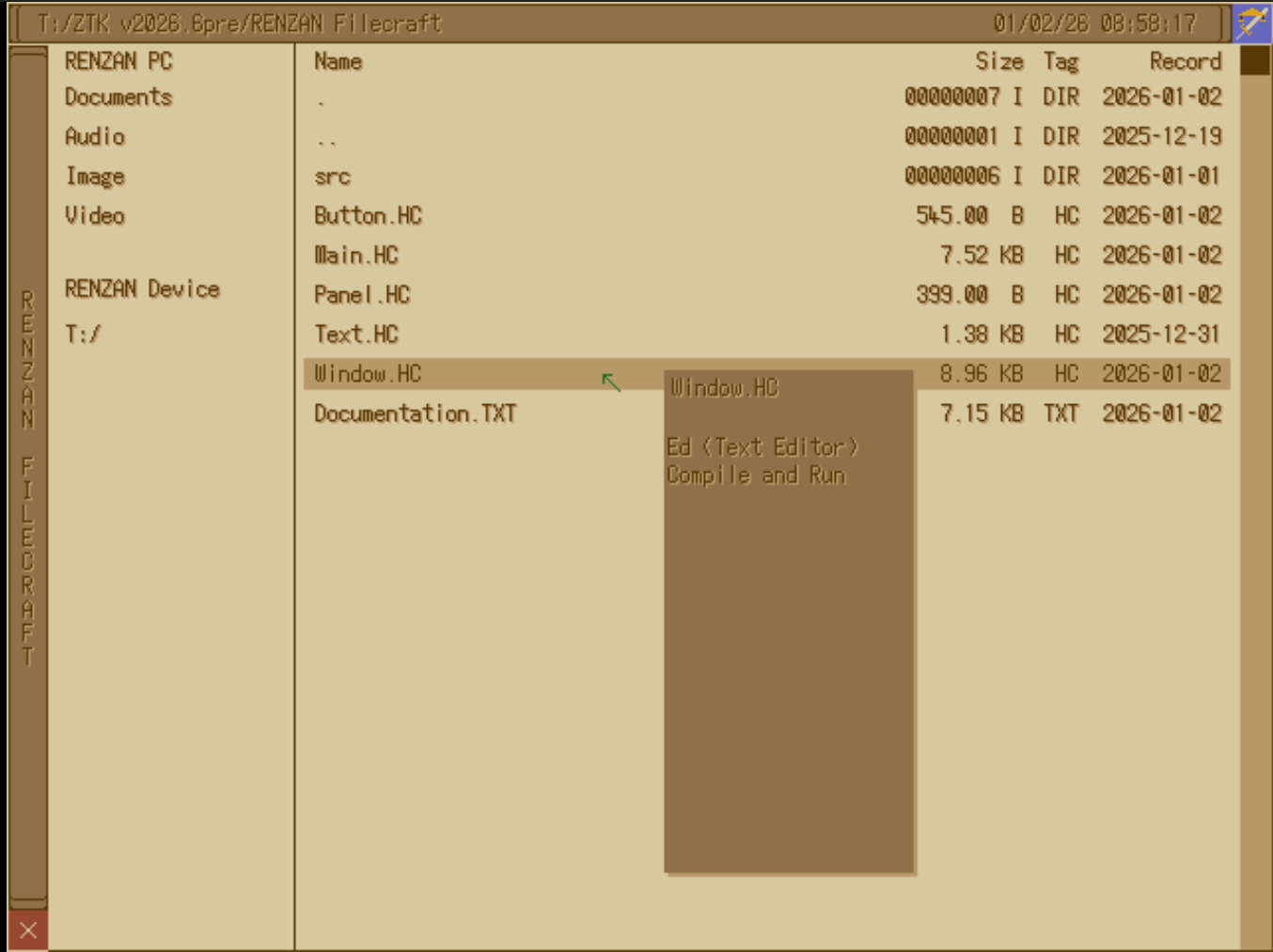Sort the file list by the Name column
Screen dimensions: 1273x952
click(x=338, y=62)
